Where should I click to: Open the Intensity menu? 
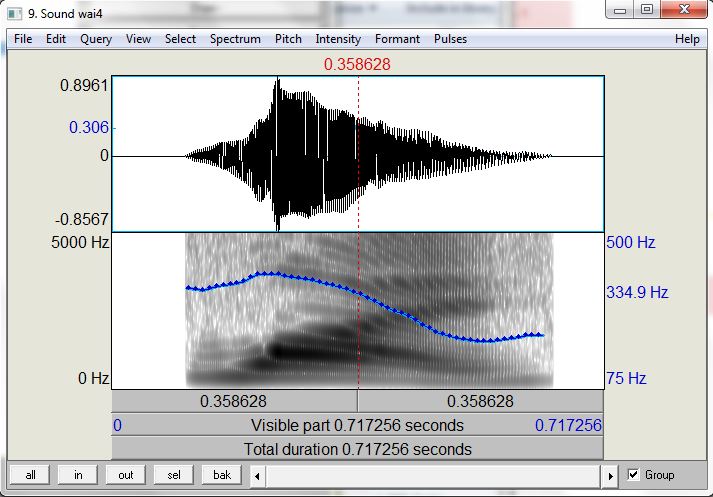pyautogui.click(x=338, y=39)
